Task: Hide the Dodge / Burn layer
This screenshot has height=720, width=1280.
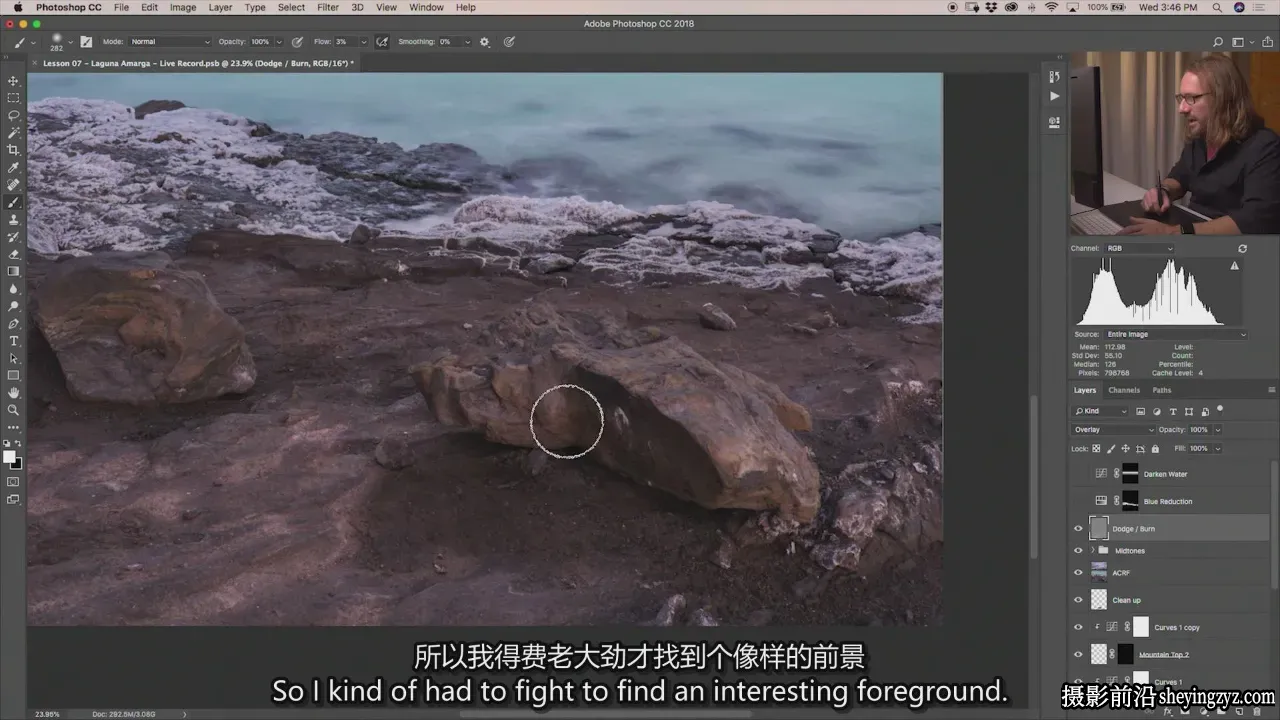Action: [x=1078, y=528]
